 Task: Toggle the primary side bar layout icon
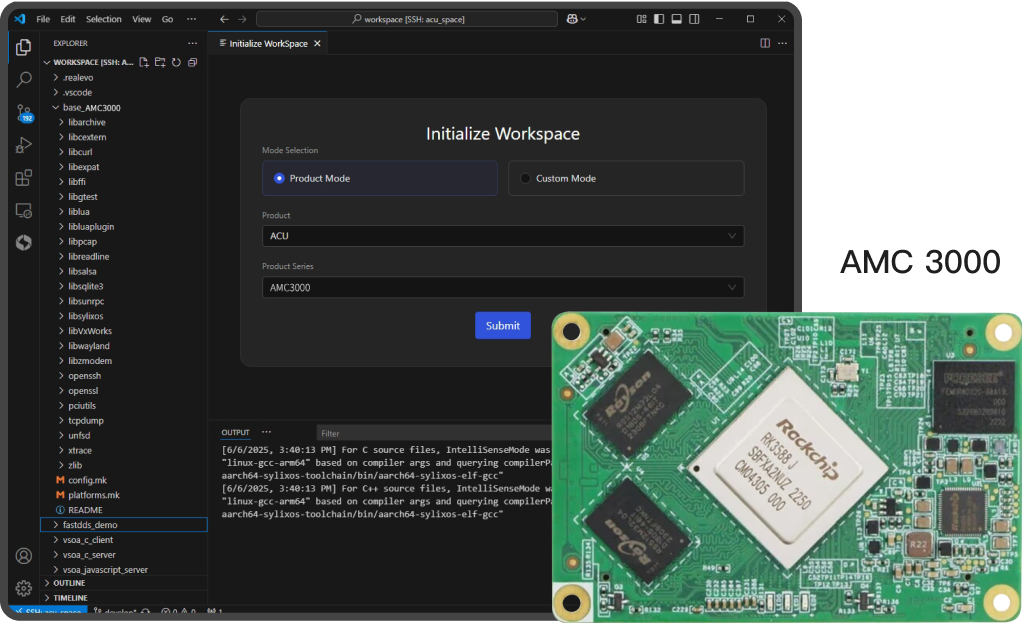659,19
